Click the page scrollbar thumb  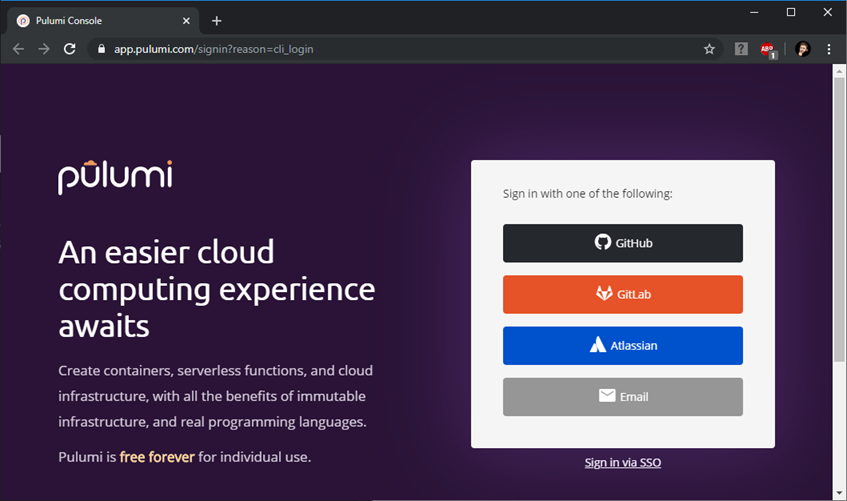(839, 219)
